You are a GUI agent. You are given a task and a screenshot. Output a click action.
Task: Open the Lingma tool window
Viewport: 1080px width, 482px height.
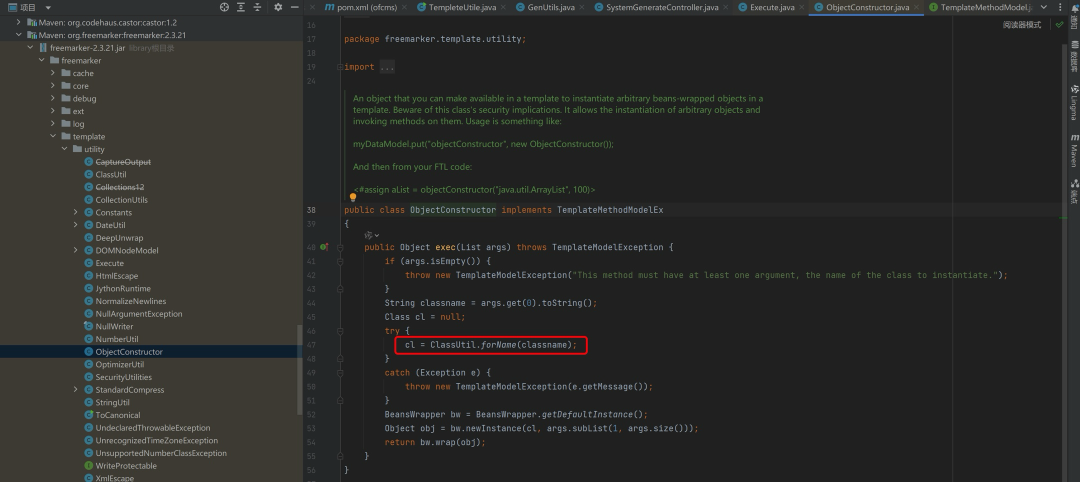pyautogui.click(x=1074, y=103)
